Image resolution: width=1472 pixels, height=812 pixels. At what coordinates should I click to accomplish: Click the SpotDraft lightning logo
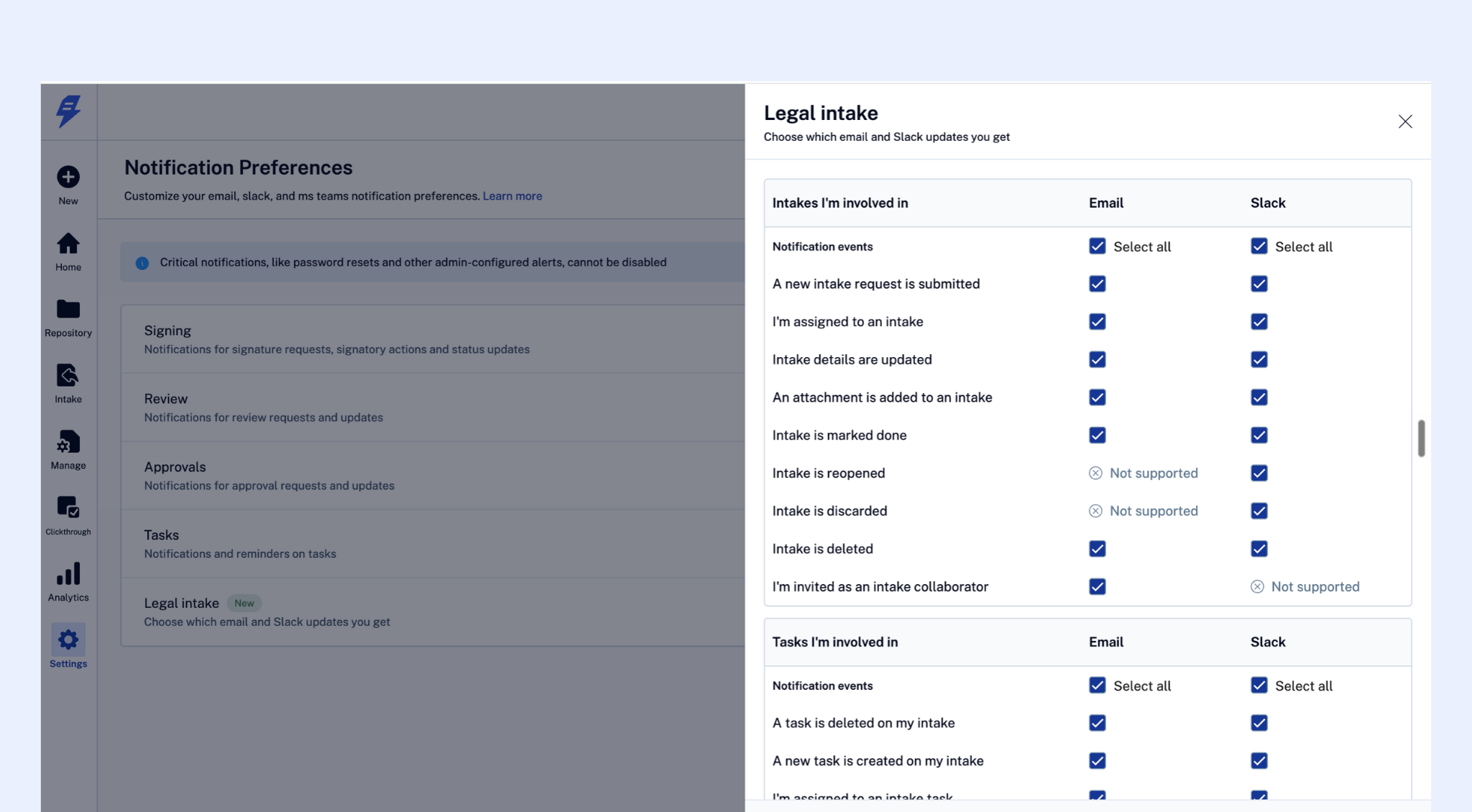[x=68, y=111]
